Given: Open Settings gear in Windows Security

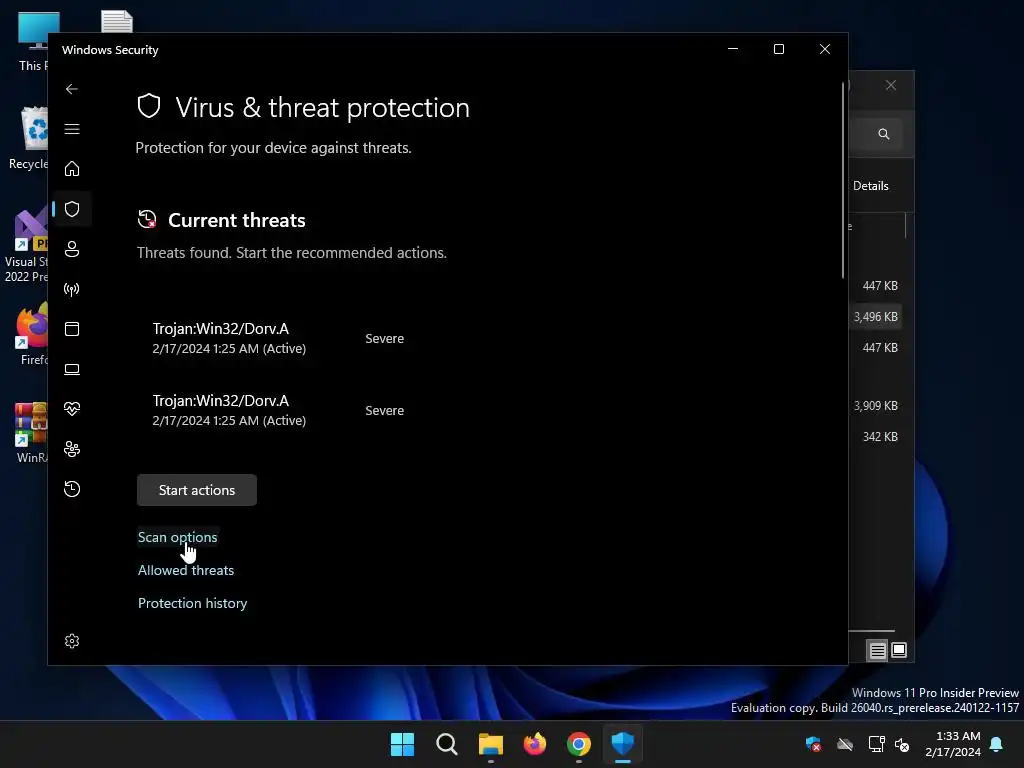Looking at the screenshot, I should (72, 641).
